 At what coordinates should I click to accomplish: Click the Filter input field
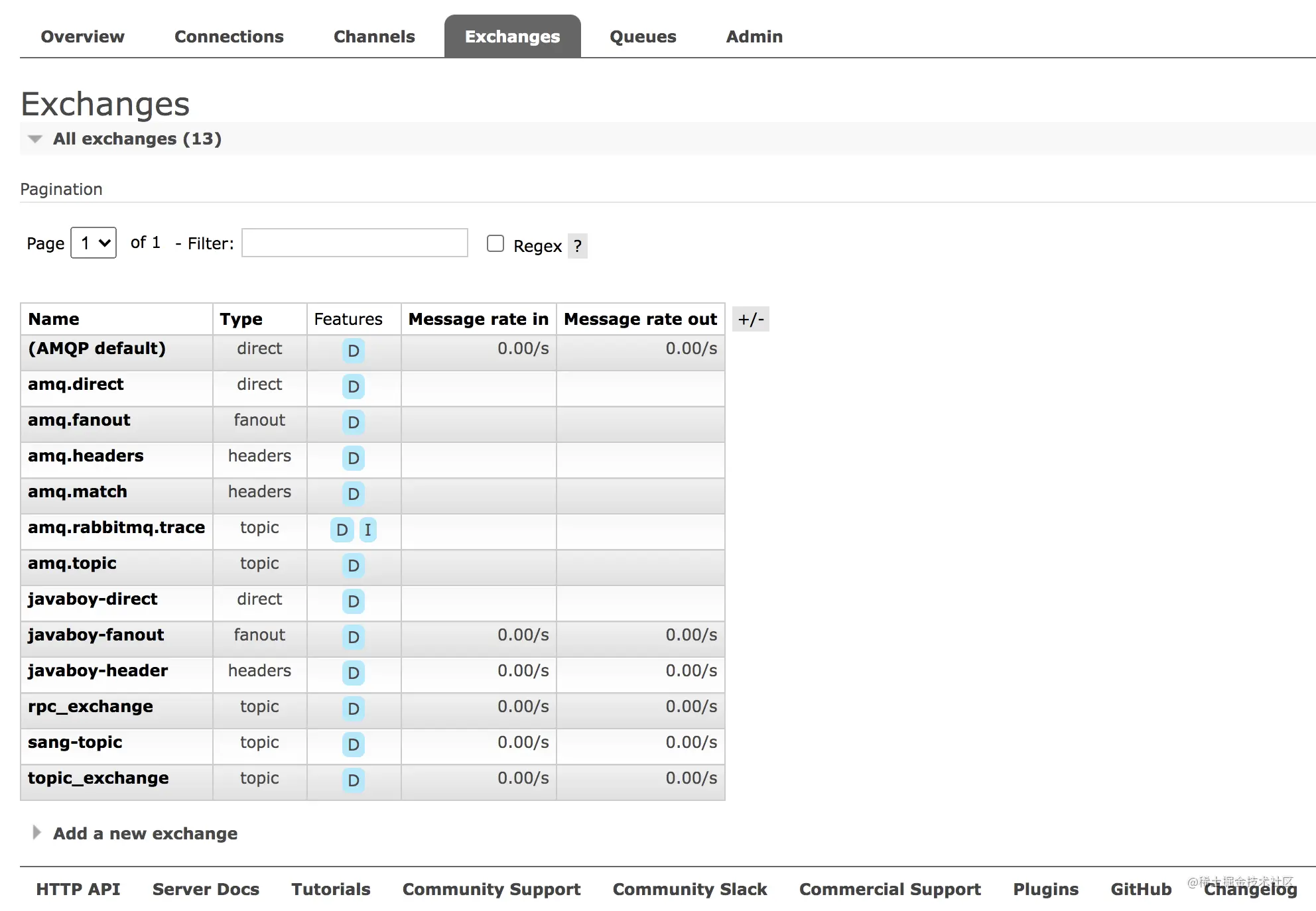coord(356,244)
